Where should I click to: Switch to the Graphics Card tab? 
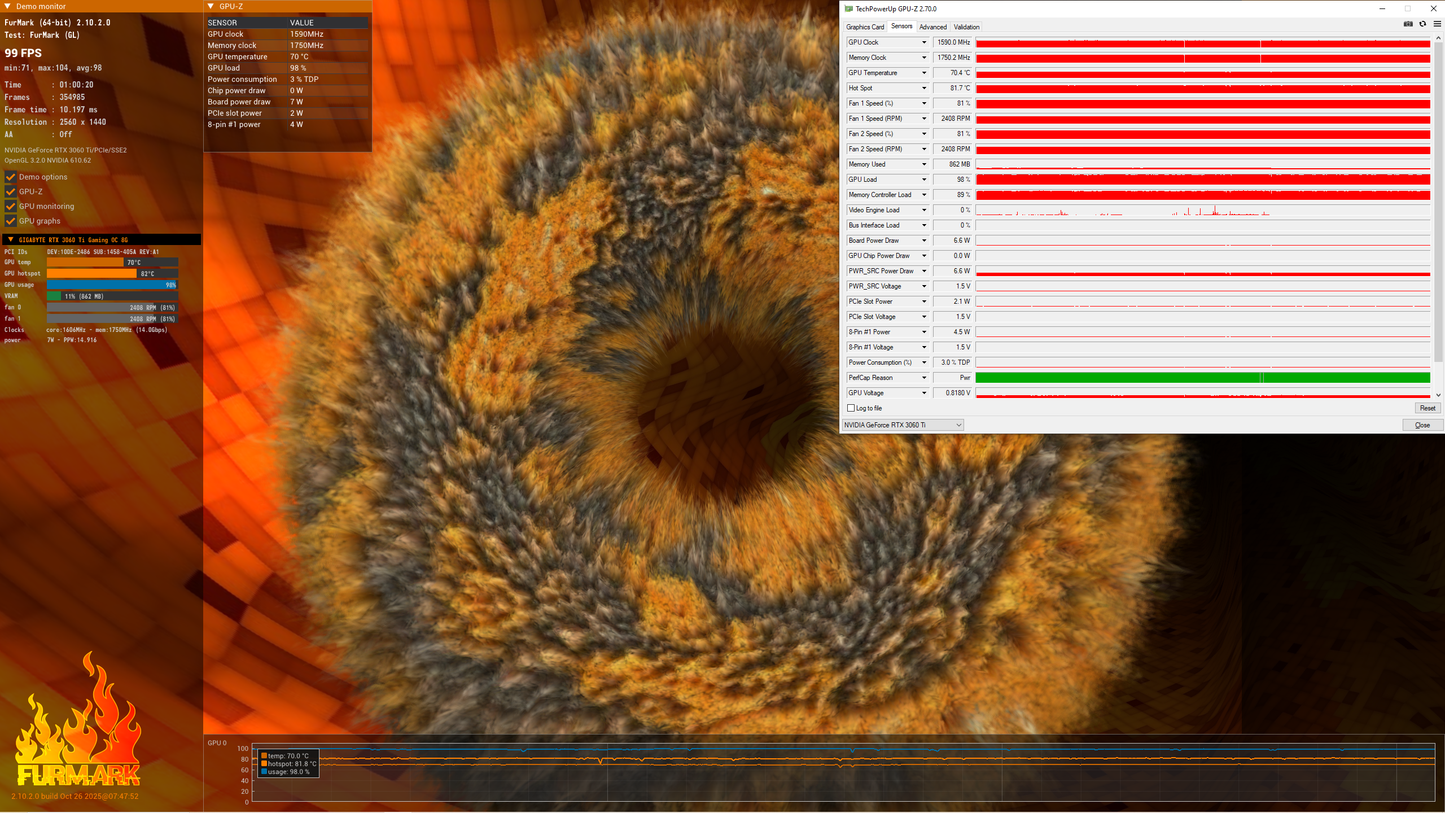(x=865, y=27)
